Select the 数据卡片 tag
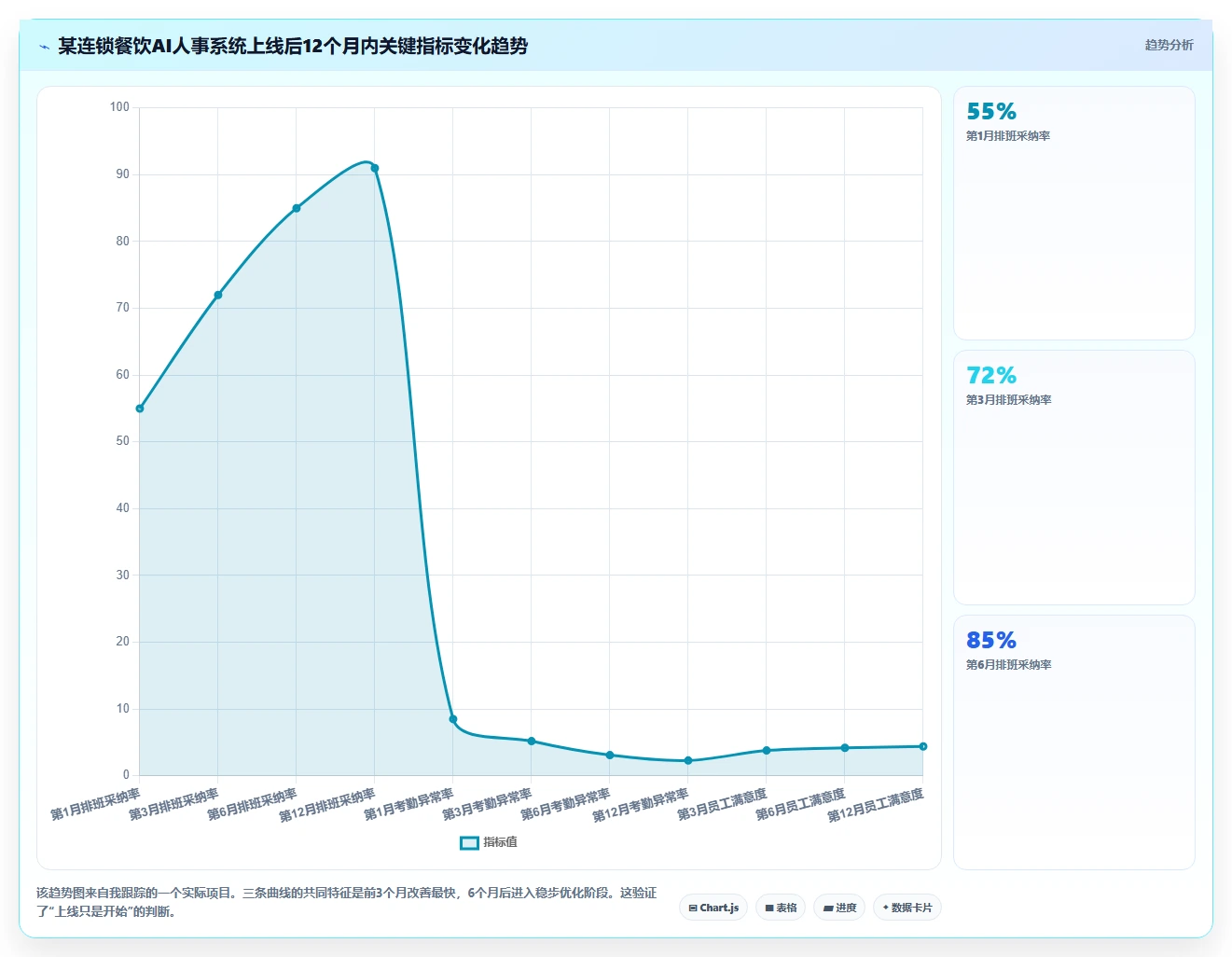Image resolution: width=1232 pixels, height=957 pixels. coord(907,908)
